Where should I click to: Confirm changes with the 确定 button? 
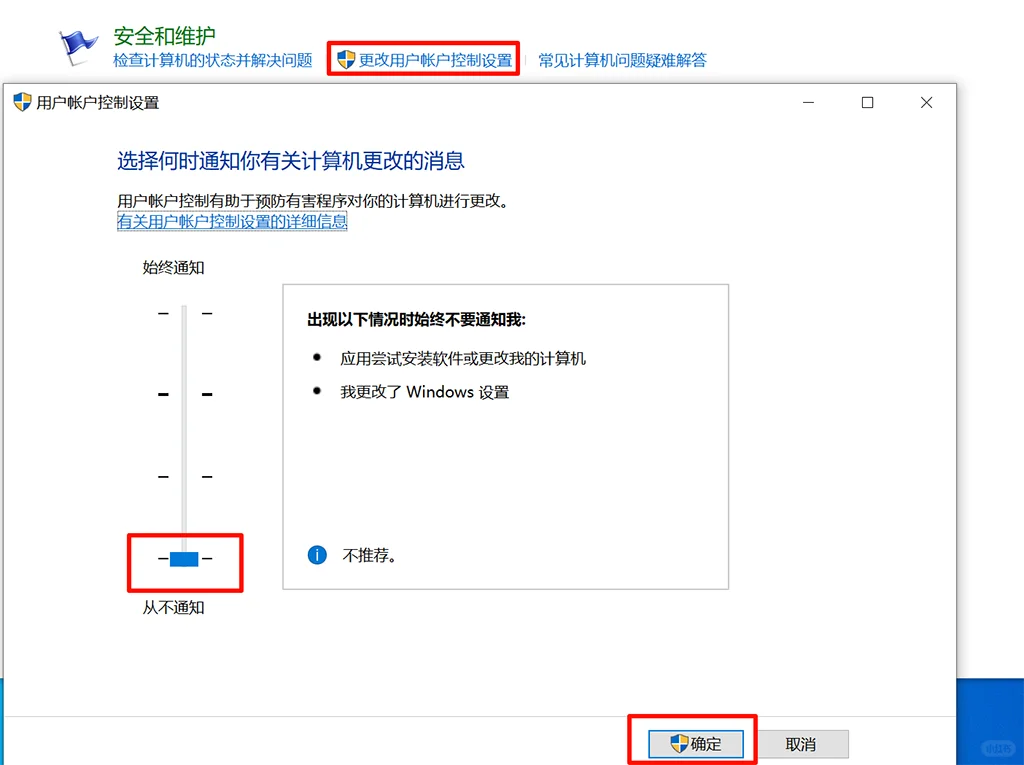click(x=694, y=743)
